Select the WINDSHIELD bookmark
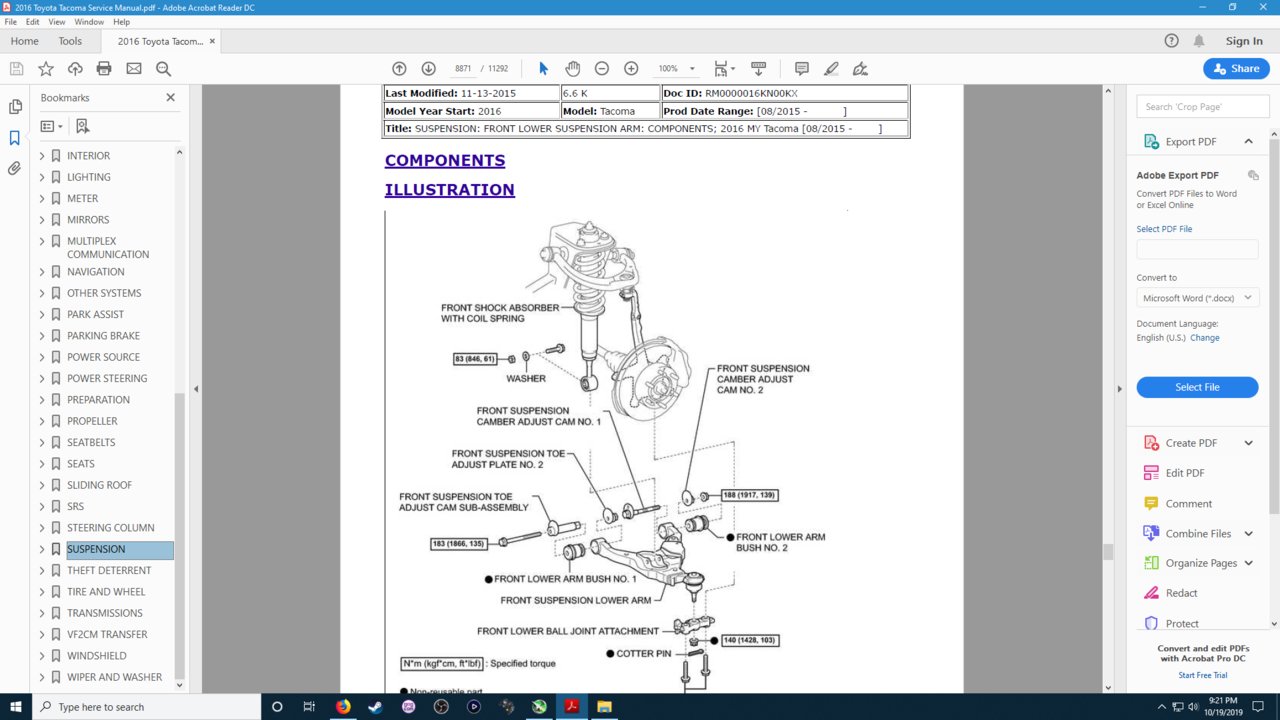This screenshot has height=720, width=1280. 97,656
